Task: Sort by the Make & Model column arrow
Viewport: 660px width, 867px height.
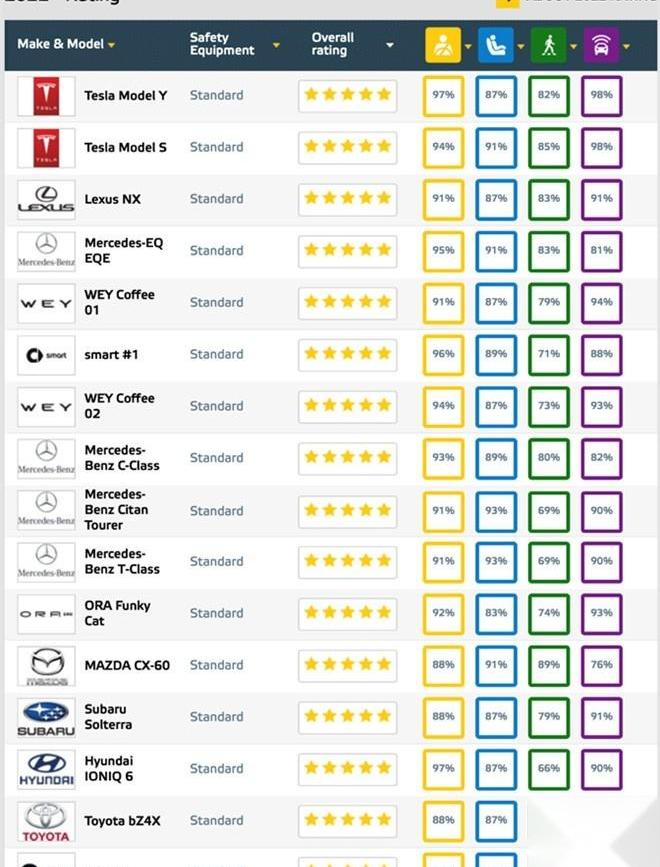Action: 111,45
